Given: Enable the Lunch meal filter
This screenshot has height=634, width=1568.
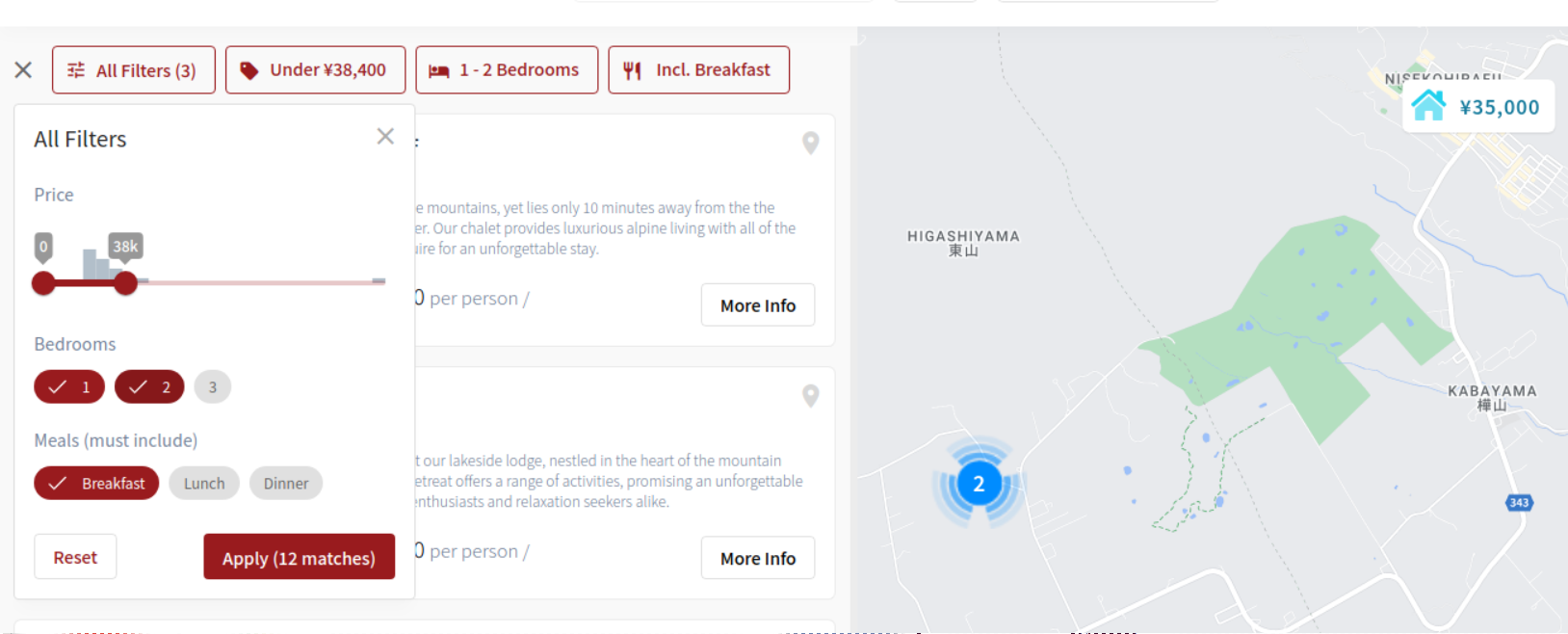Looking at the screenshot, I should pos(204,484).
